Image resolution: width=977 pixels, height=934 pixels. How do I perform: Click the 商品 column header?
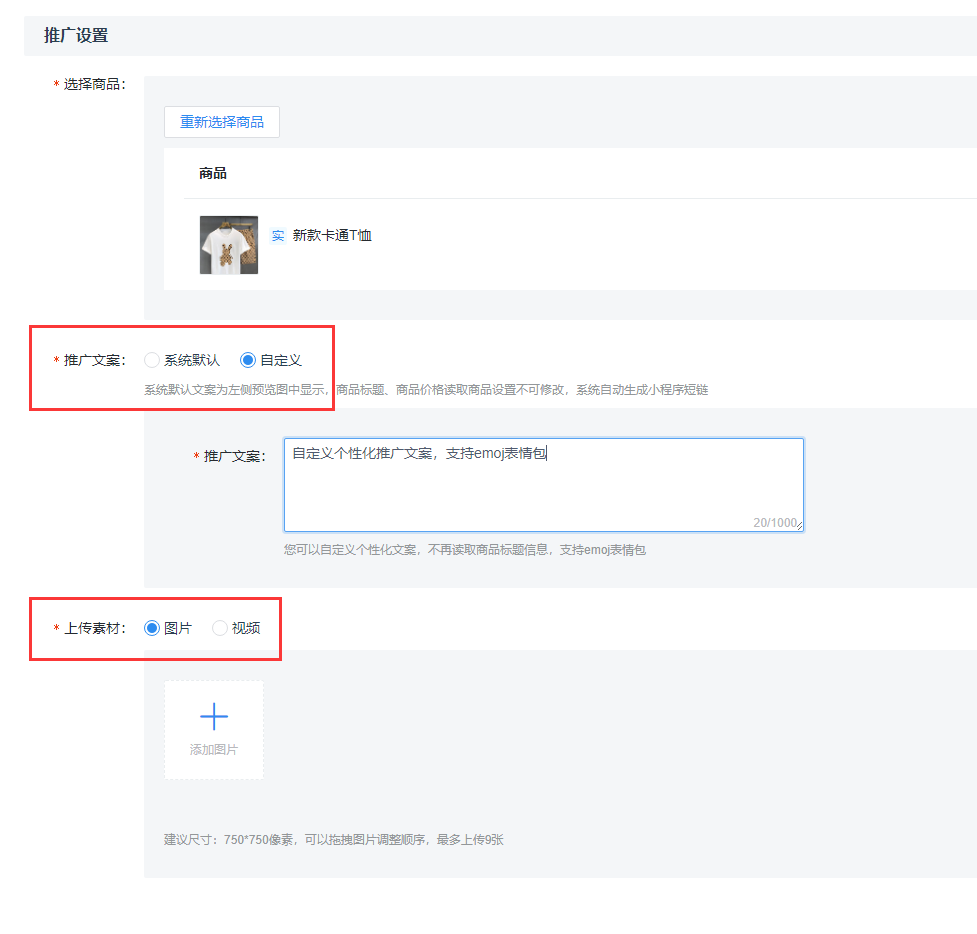(x=213, y=174)
